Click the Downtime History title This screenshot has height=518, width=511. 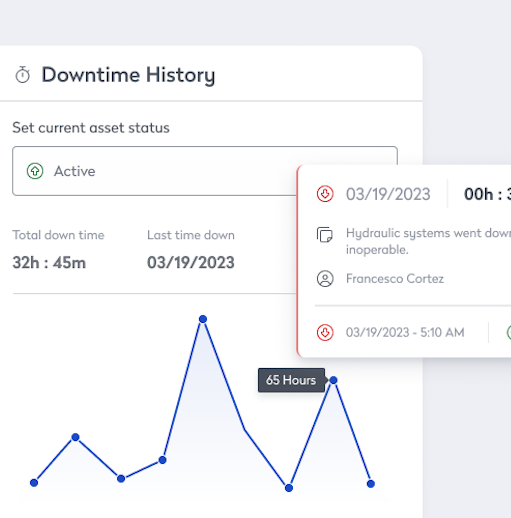coord(128,75)
